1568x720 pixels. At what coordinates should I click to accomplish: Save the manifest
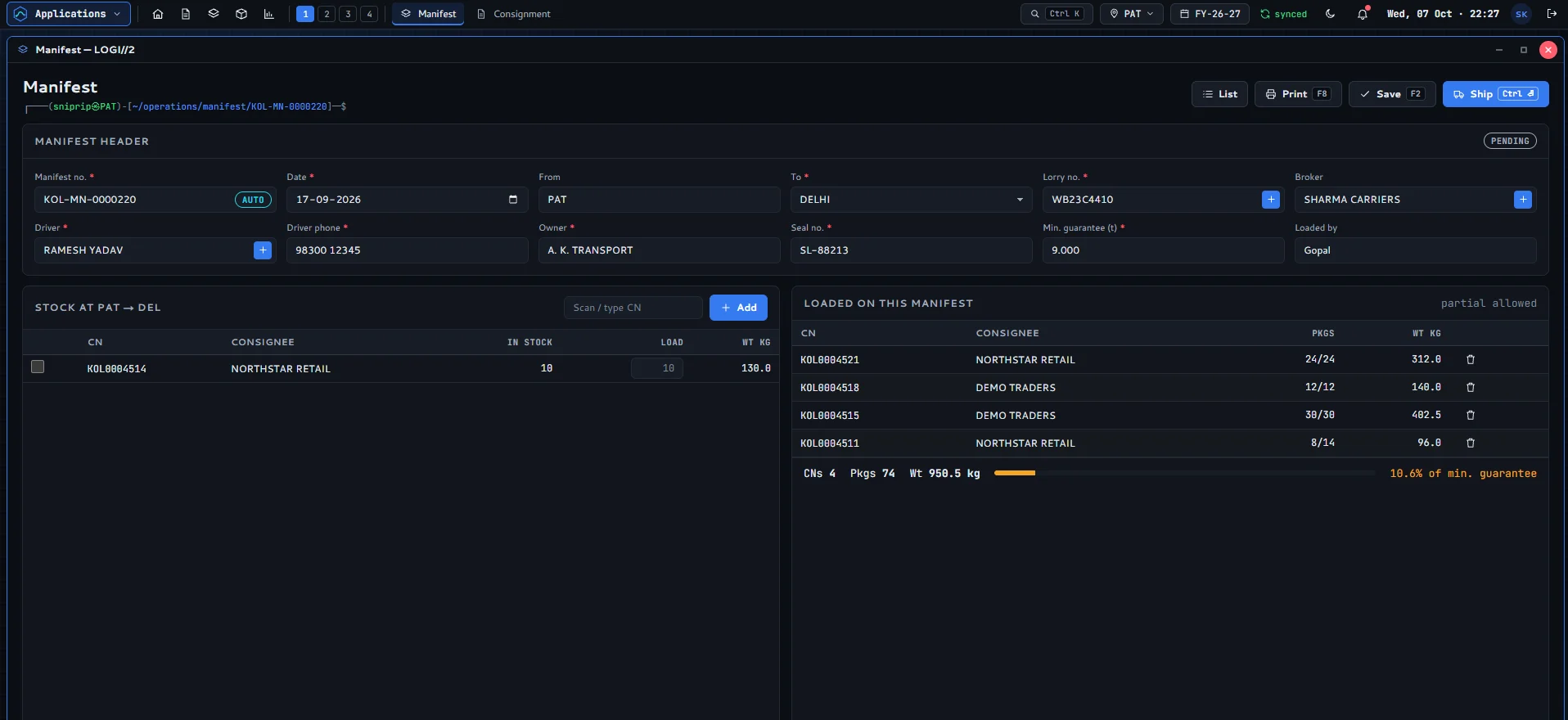point(1392,94)
